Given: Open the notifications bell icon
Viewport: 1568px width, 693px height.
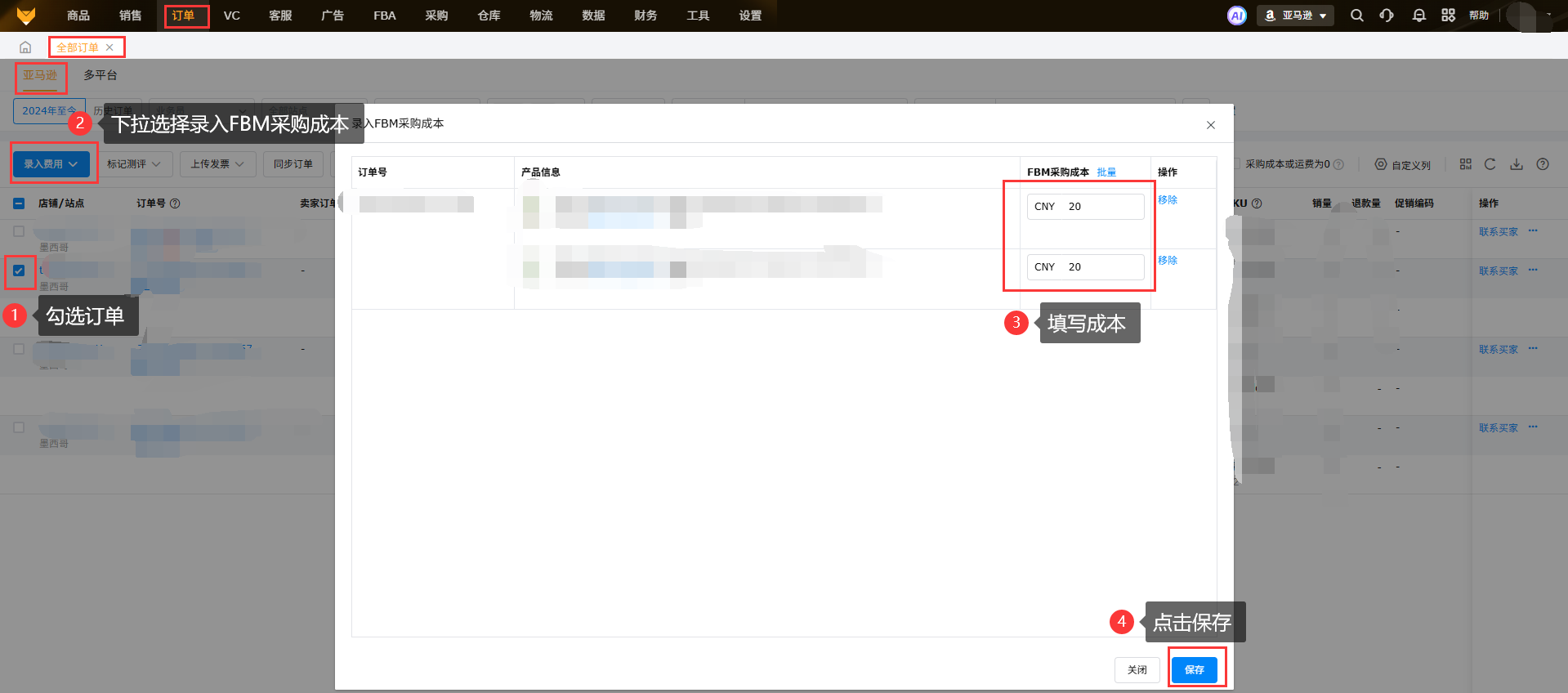Looking at the screenshot, I should (1419, 16).
